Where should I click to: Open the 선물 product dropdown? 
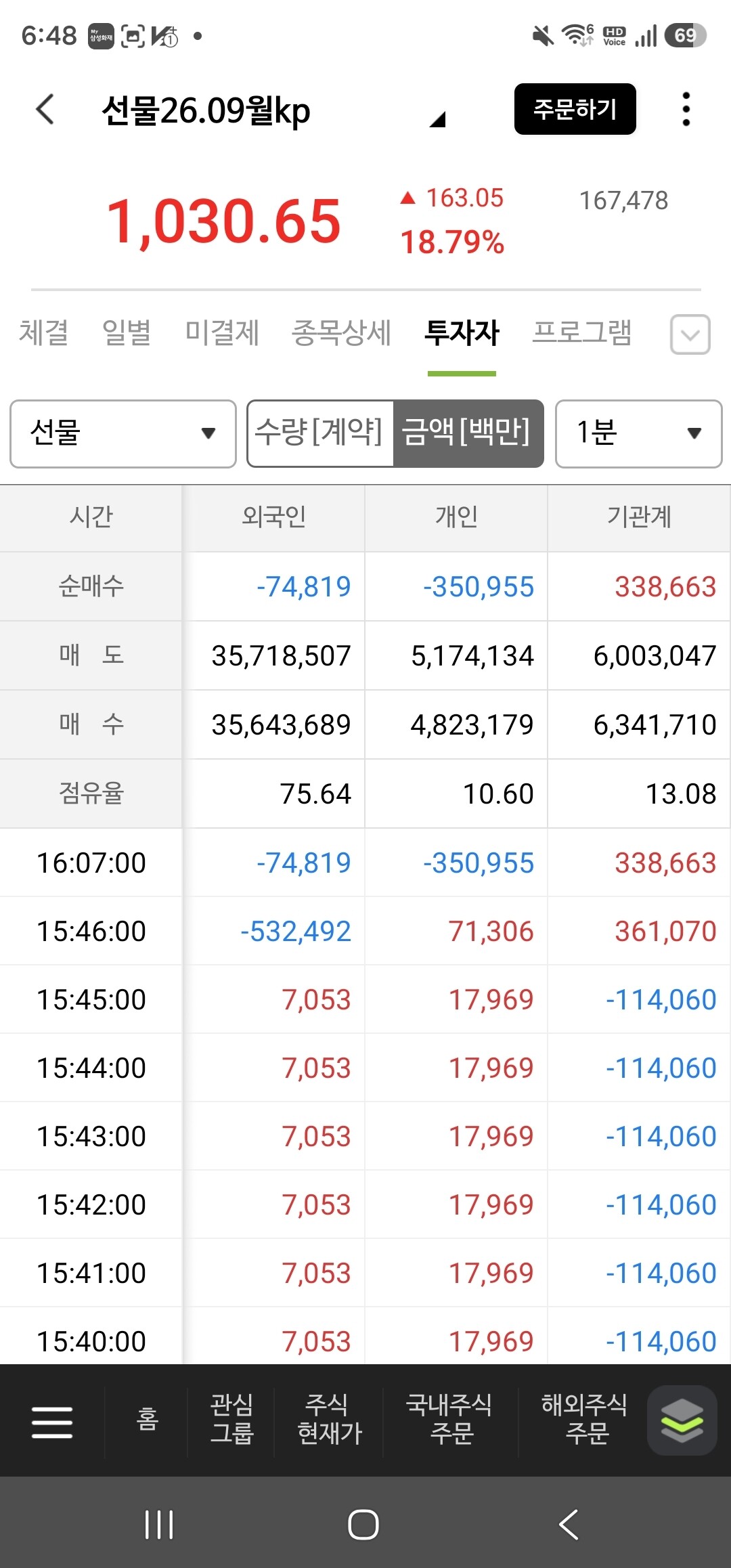click(123, 433)
